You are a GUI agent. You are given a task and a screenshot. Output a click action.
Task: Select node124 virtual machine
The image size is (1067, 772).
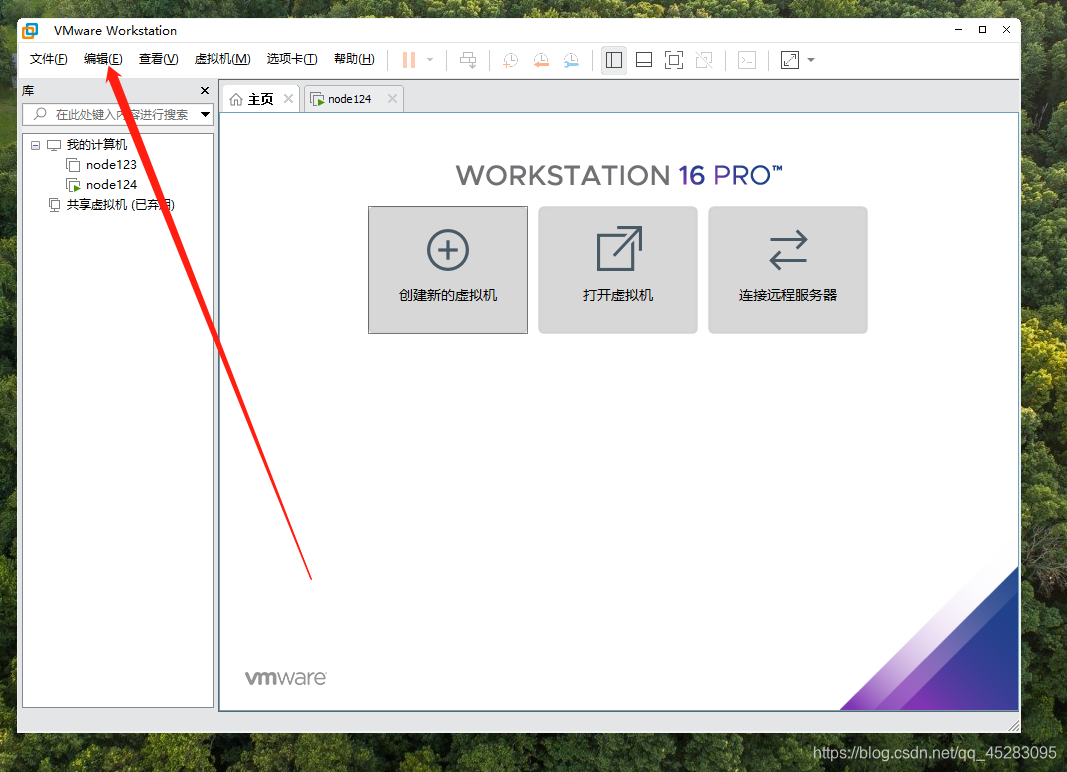tap(111, 184)
